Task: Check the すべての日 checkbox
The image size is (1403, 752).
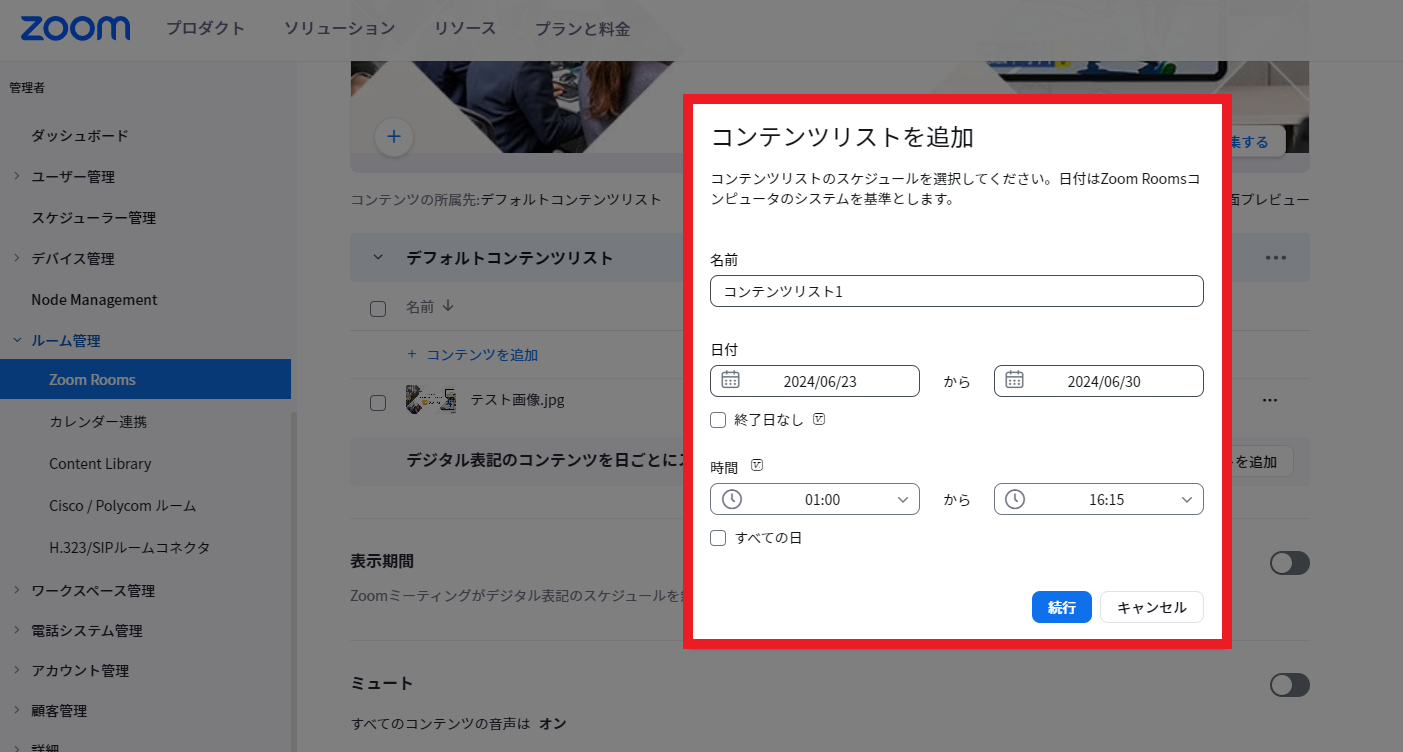Action: (x=718, y=538)
